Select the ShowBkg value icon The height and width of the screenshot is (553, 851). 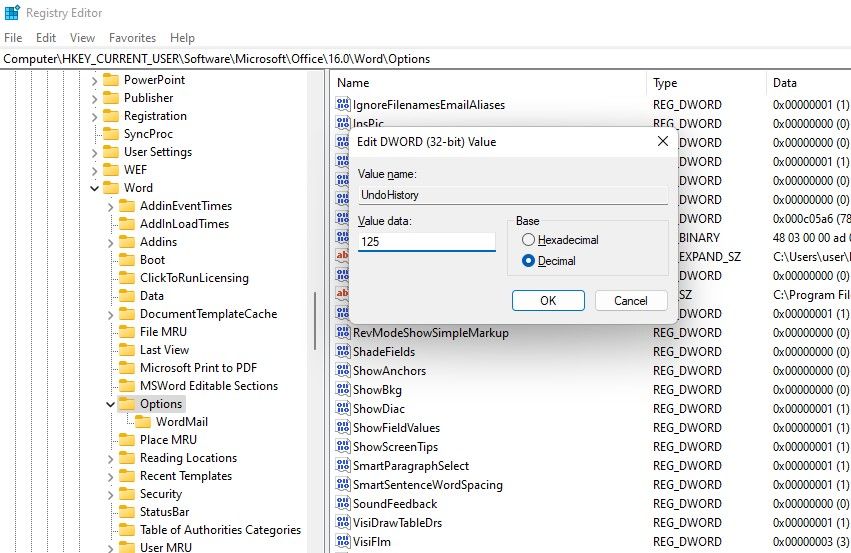point(342,389)
